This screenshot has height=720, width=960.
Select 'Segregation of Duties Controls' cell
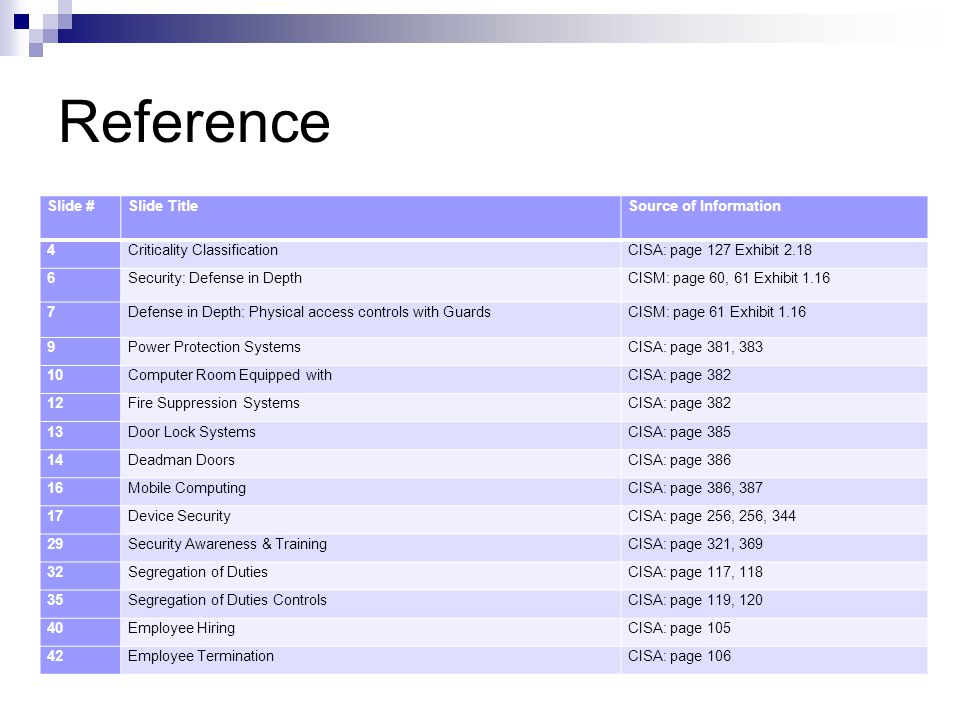(x=370, y=604)
